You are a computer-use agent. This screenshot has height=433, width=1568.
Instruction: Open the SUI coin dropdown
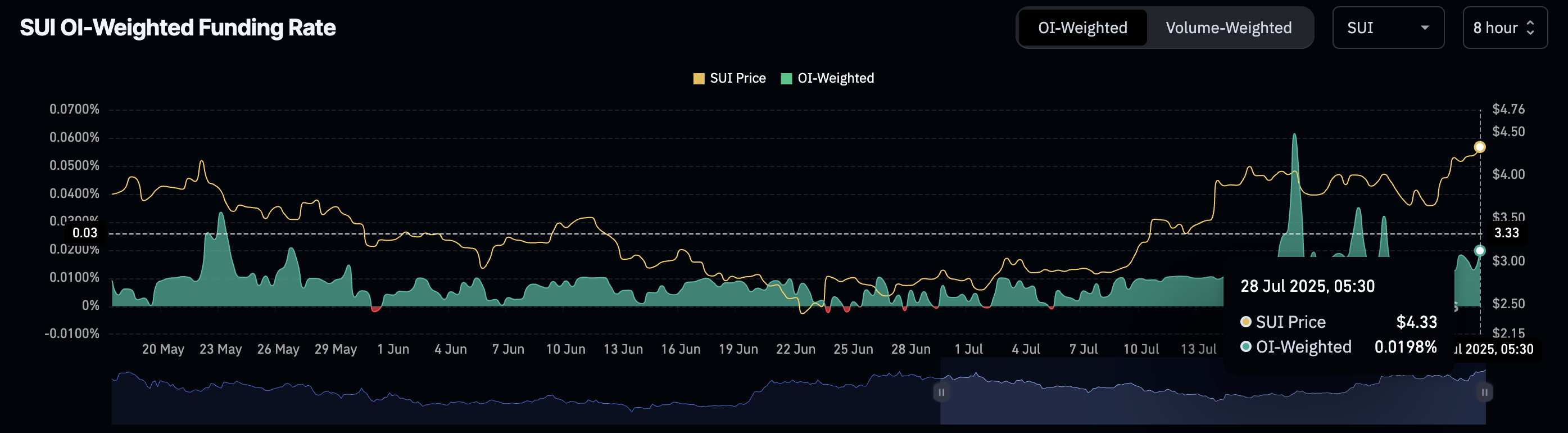pos(1388,28)
